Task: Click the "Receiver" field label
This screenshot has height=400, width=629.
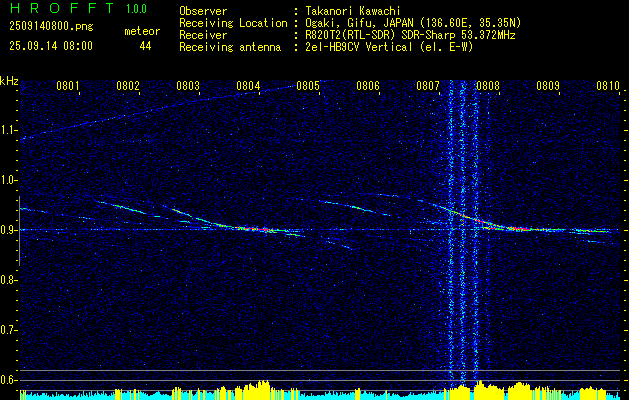Action: point(203,35)
